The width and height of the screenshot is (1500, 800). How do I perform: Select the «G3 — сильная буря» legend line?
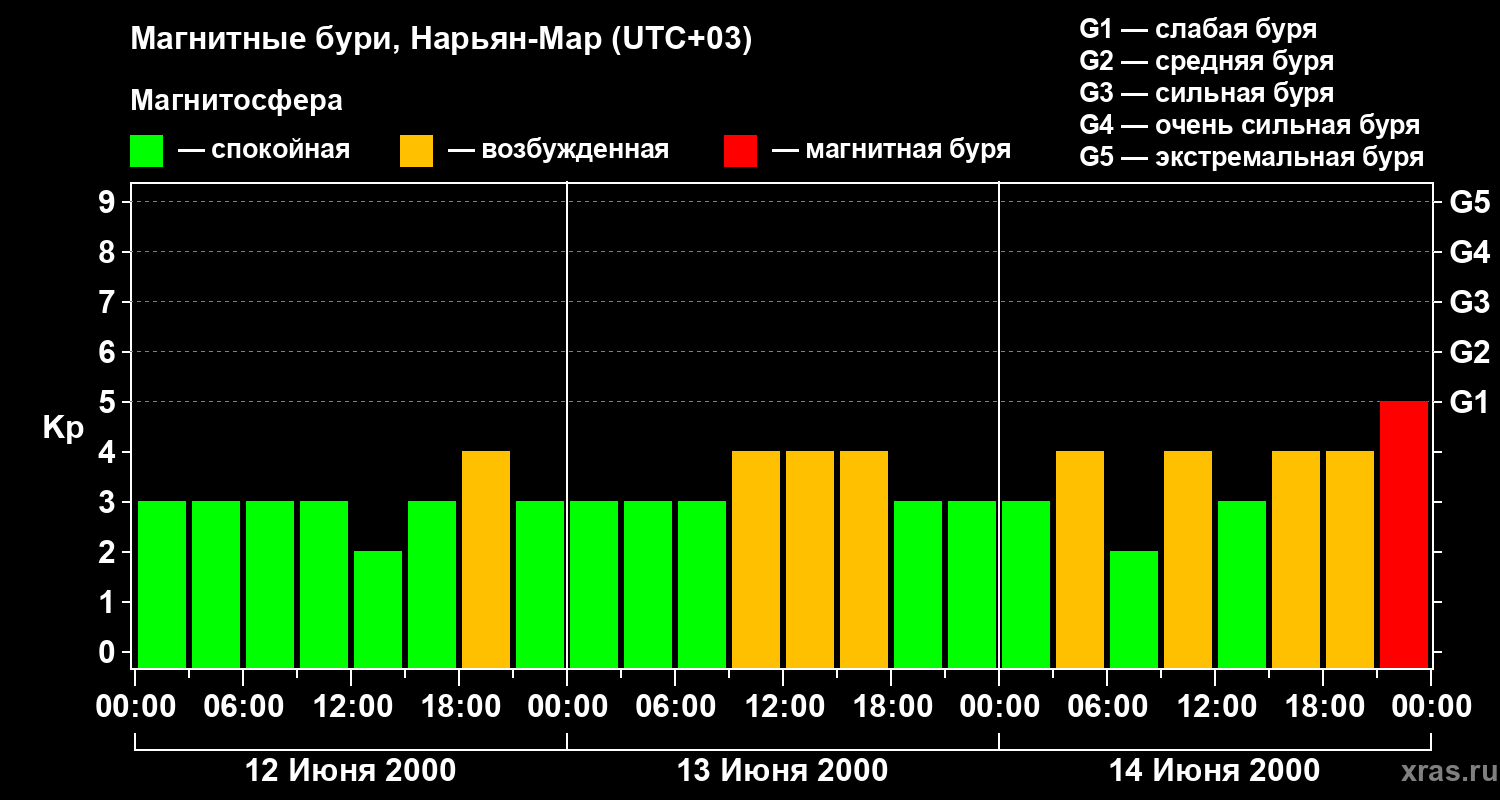(1207, 93)
